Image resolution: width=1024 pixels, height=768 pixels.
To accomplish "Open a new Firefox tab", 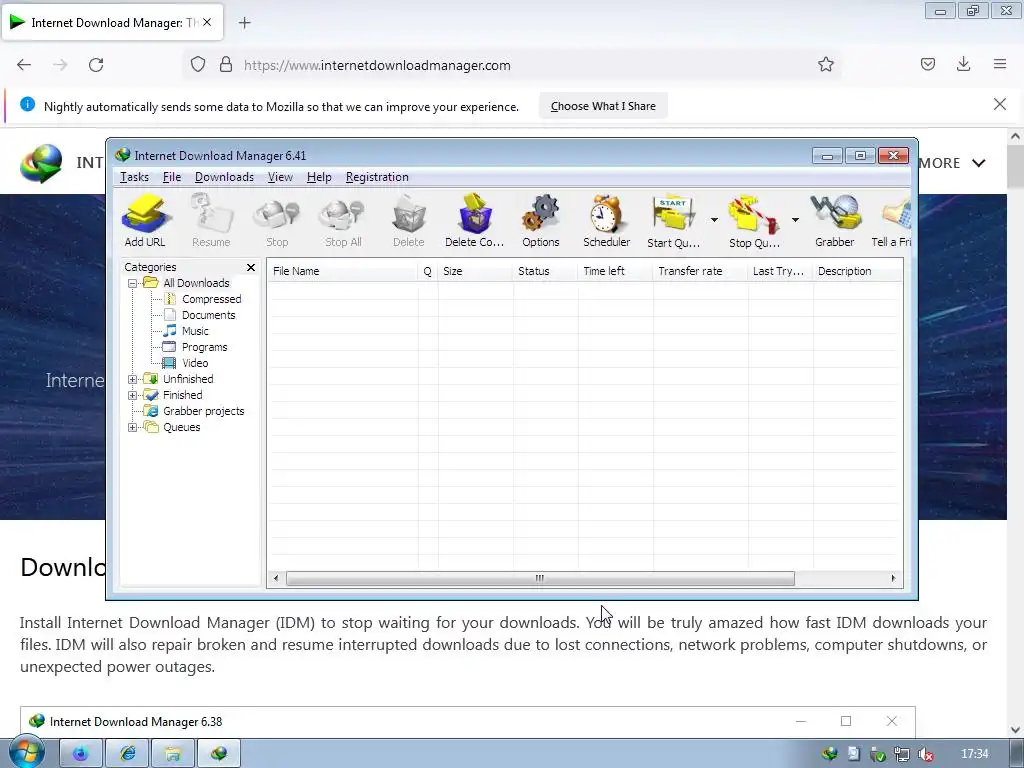I will pos(244,23).
